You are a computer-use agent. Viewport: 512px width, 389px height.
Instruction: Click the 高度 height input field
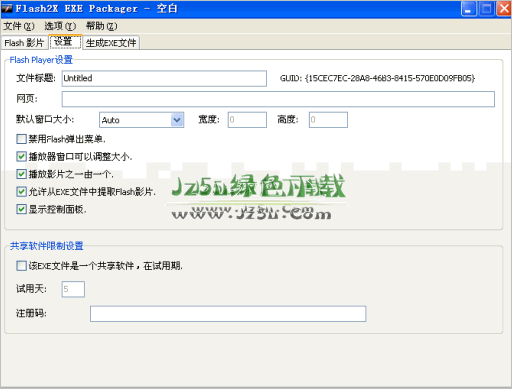point(328,120)
